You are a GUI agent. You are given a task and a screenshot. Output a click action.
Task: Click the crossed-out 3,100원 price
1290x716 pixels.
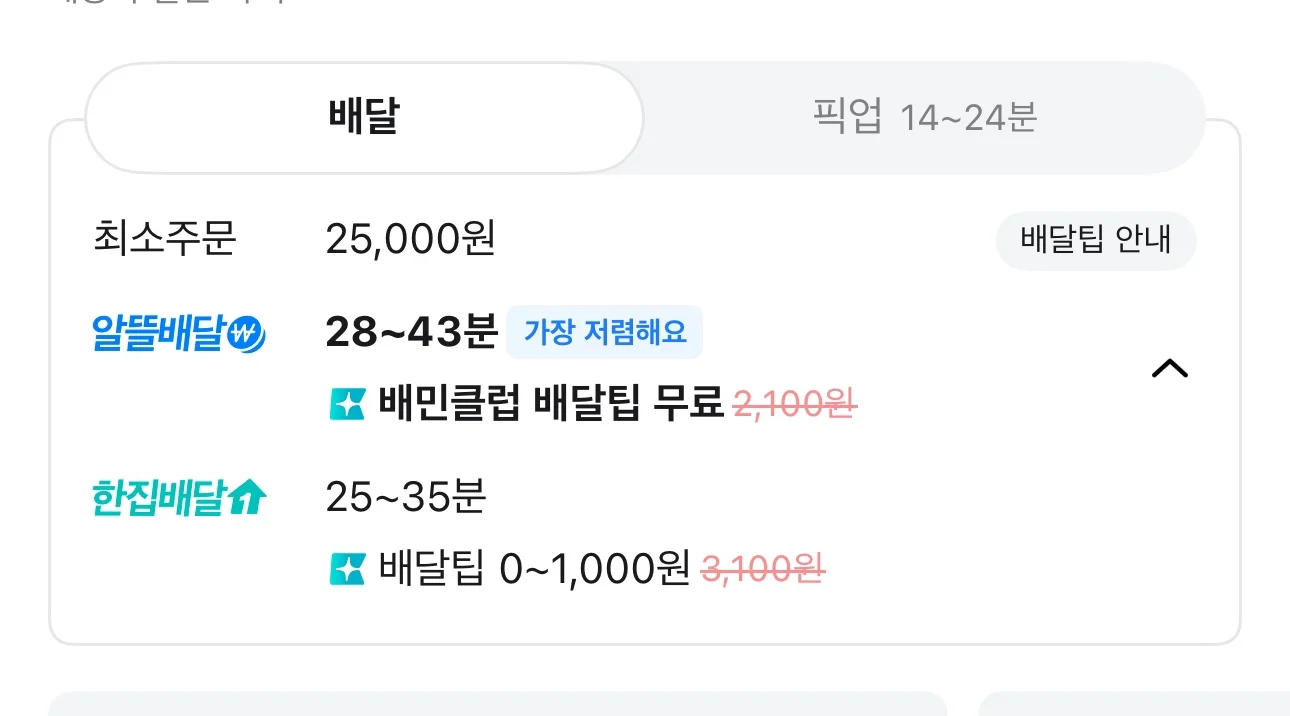point(764,569)
